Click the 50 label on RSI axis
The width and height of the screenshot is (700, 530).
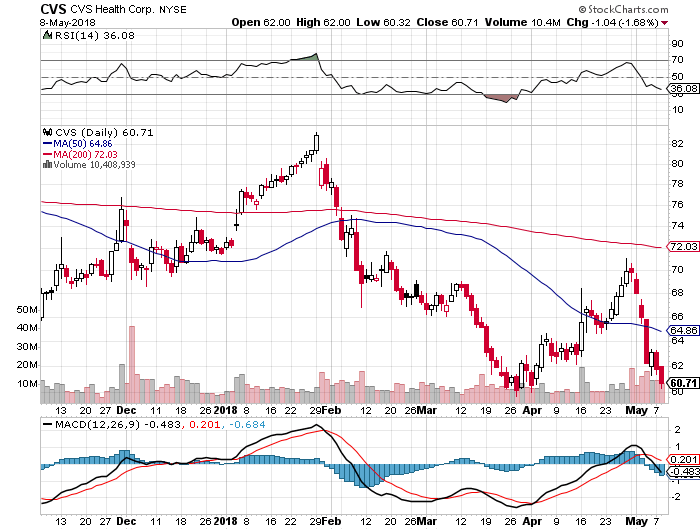click(677, 76)
